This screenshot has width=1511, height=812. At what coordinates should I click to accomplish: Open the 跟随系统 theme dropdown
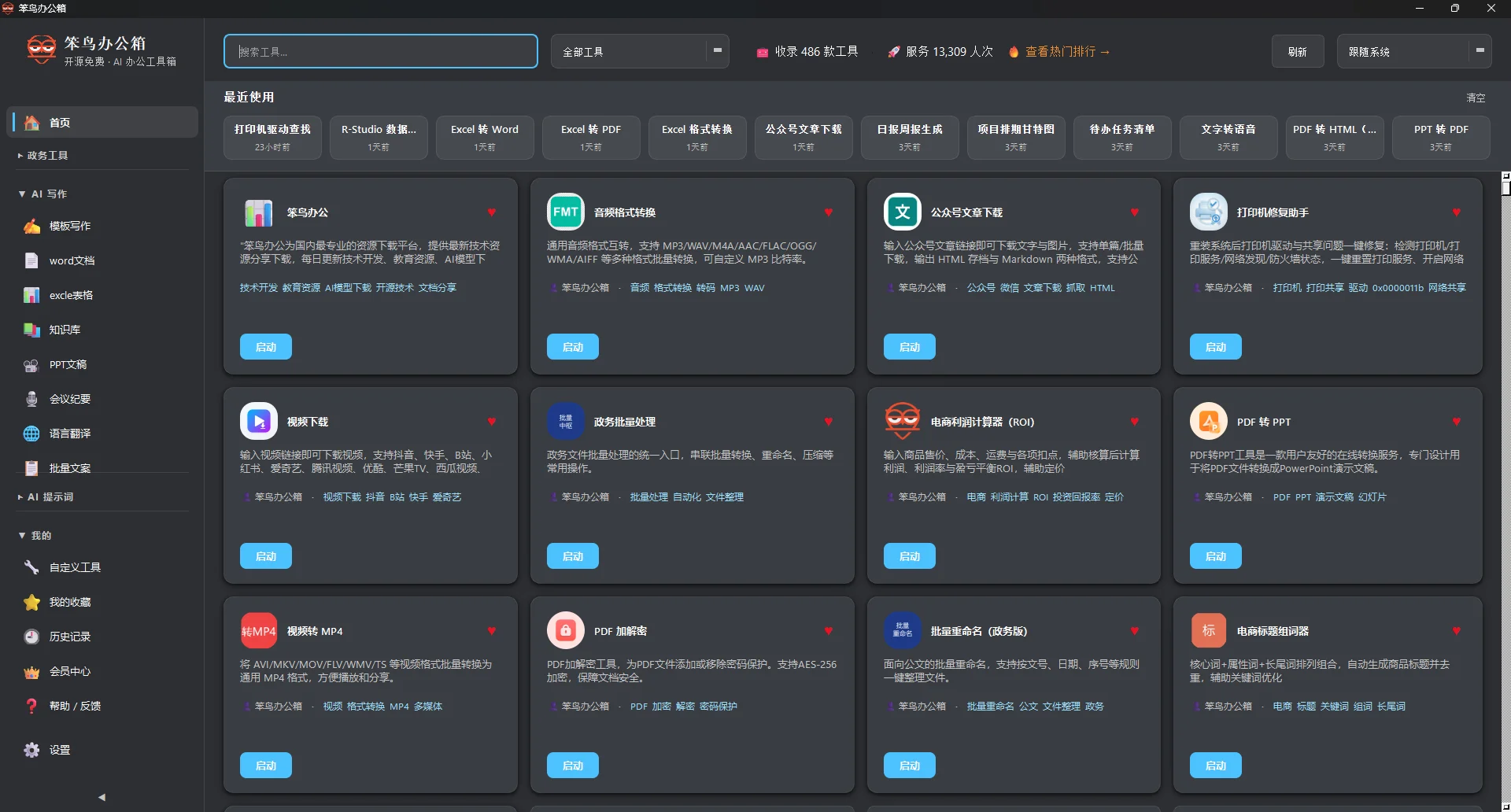pyautogui.click(x=1414, y=51)
